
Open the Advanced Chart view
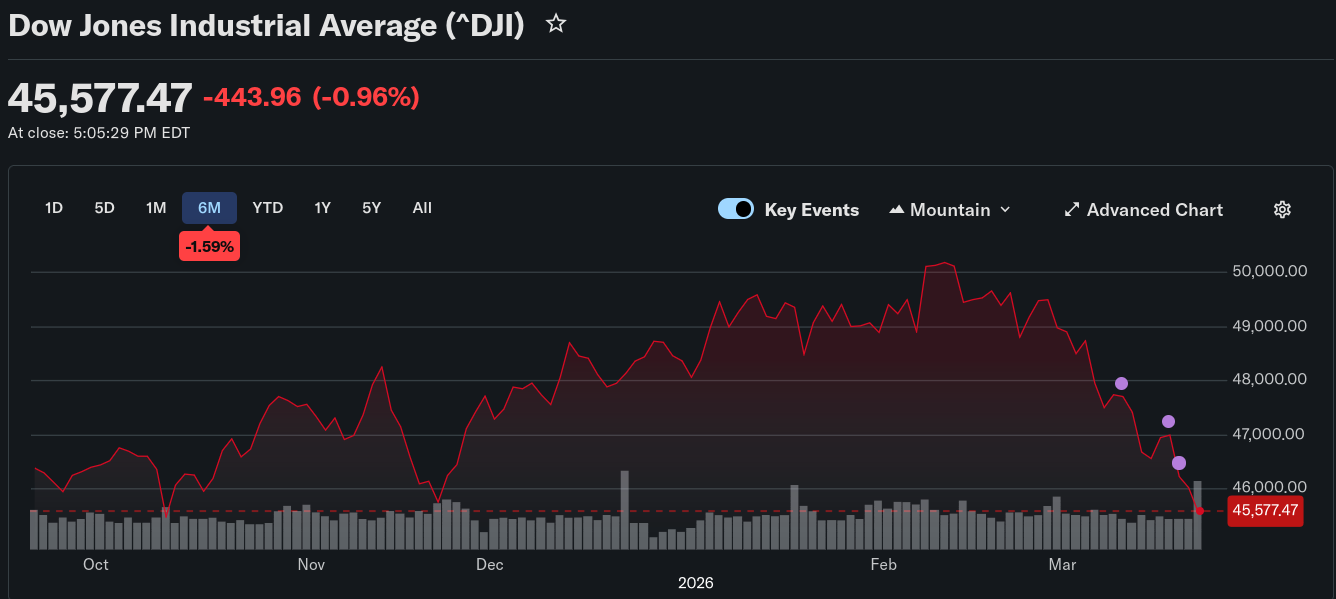click(1143, 210)
